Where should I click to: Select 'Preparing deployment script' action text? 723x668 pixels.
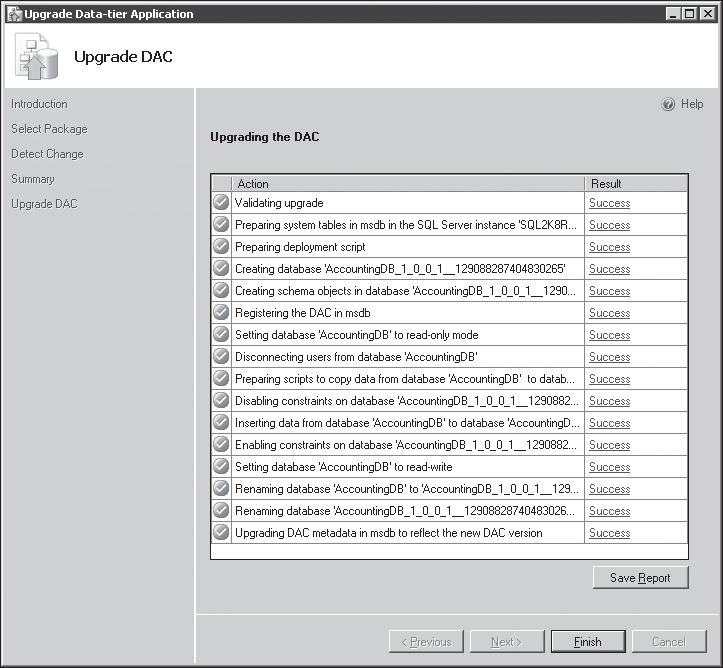(300, 247)
